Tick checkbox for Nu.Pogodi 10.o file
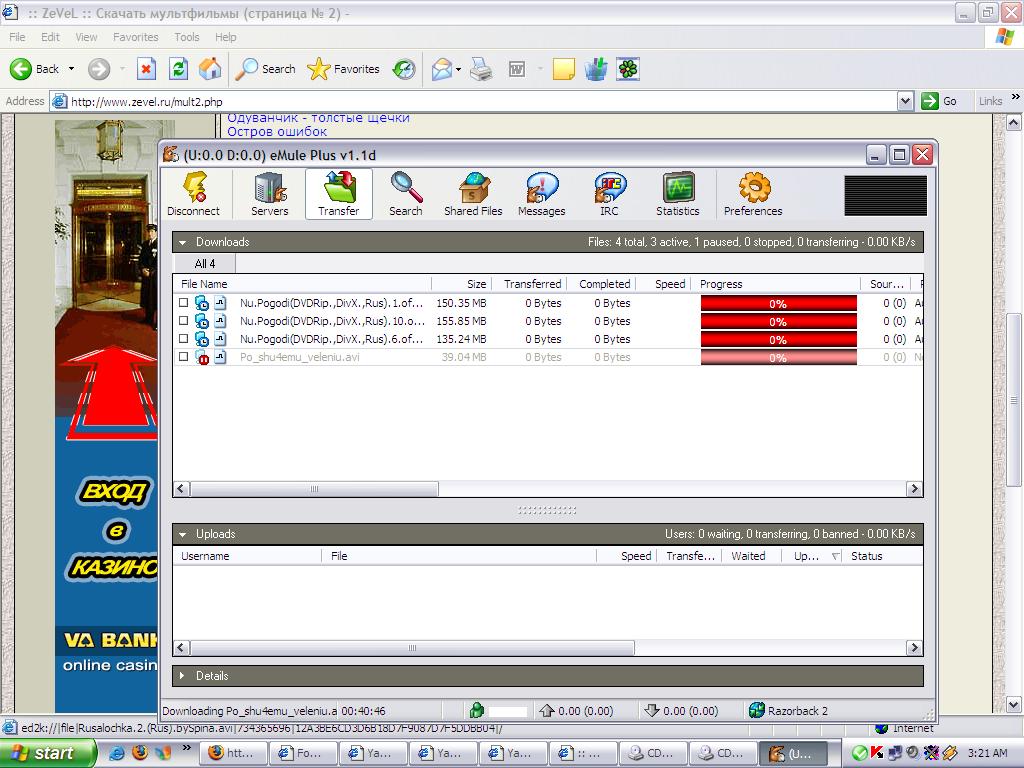Viewport: 1024px width, 768px height. 184,321
